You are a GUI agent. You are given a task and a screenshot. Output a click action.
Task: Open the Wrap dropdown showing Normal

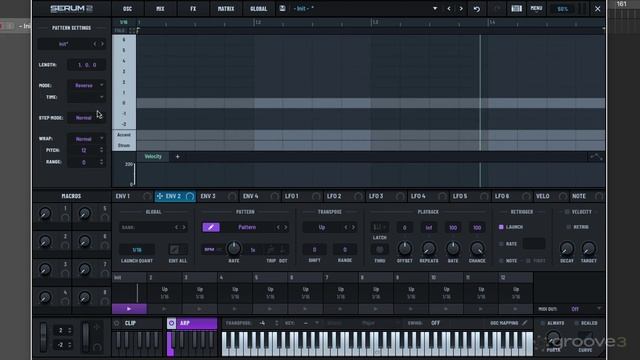pos(87,139)
